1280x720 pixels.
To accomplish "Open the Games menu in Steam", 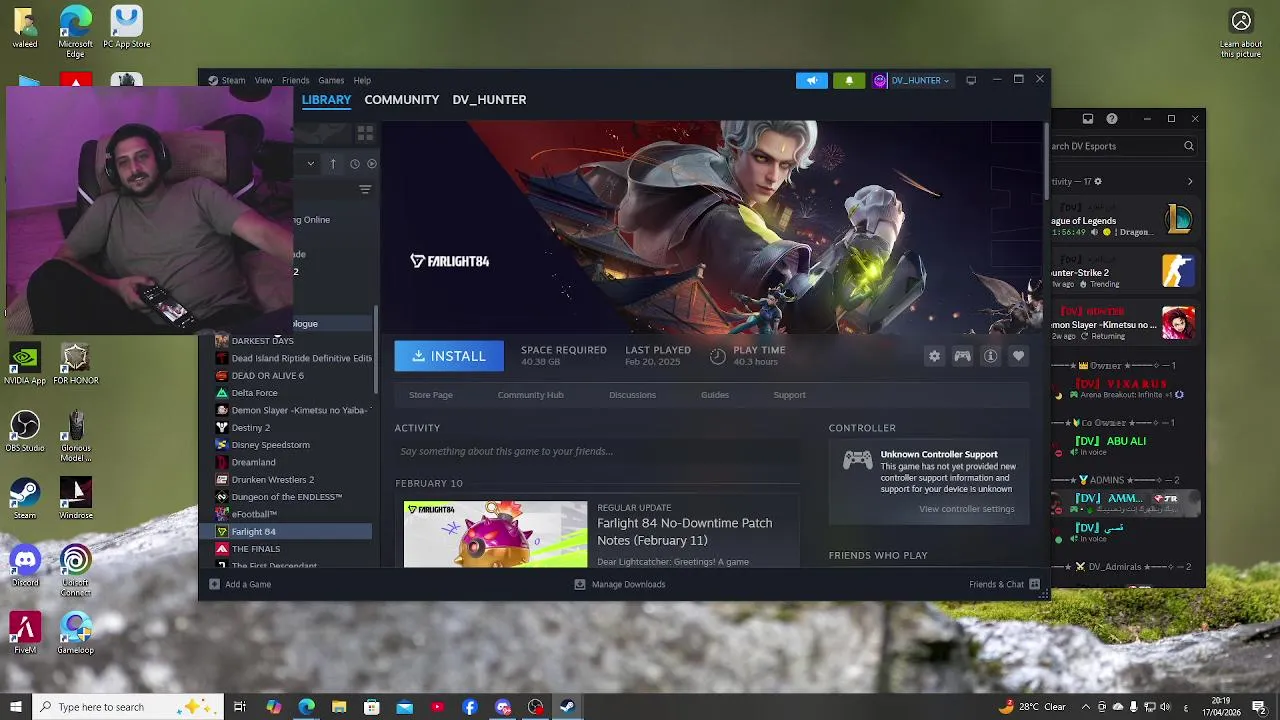I will click(331, 81).
